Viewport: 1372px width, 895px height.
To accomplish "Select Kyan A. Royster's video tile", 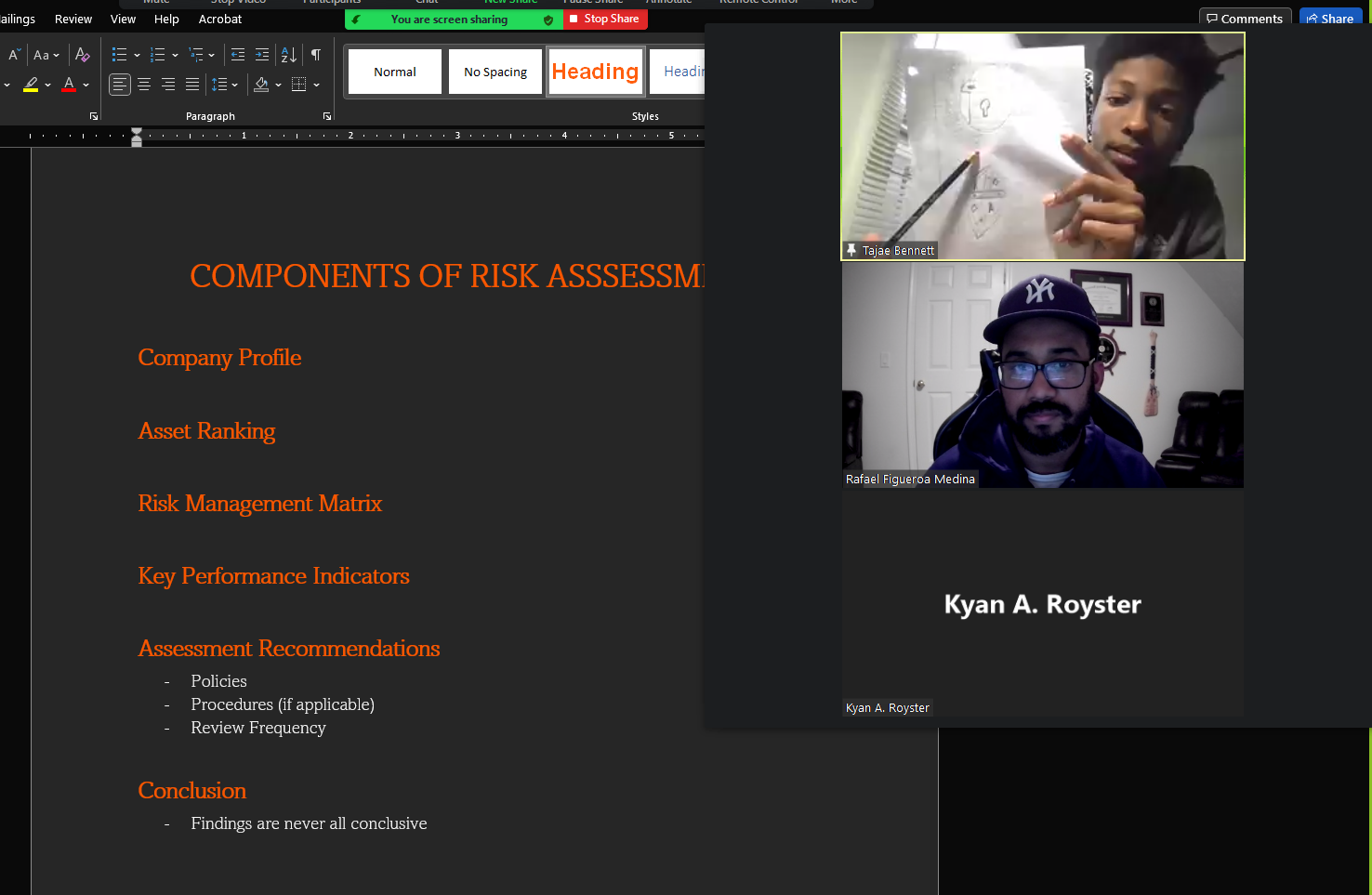I will (1043, 603).
